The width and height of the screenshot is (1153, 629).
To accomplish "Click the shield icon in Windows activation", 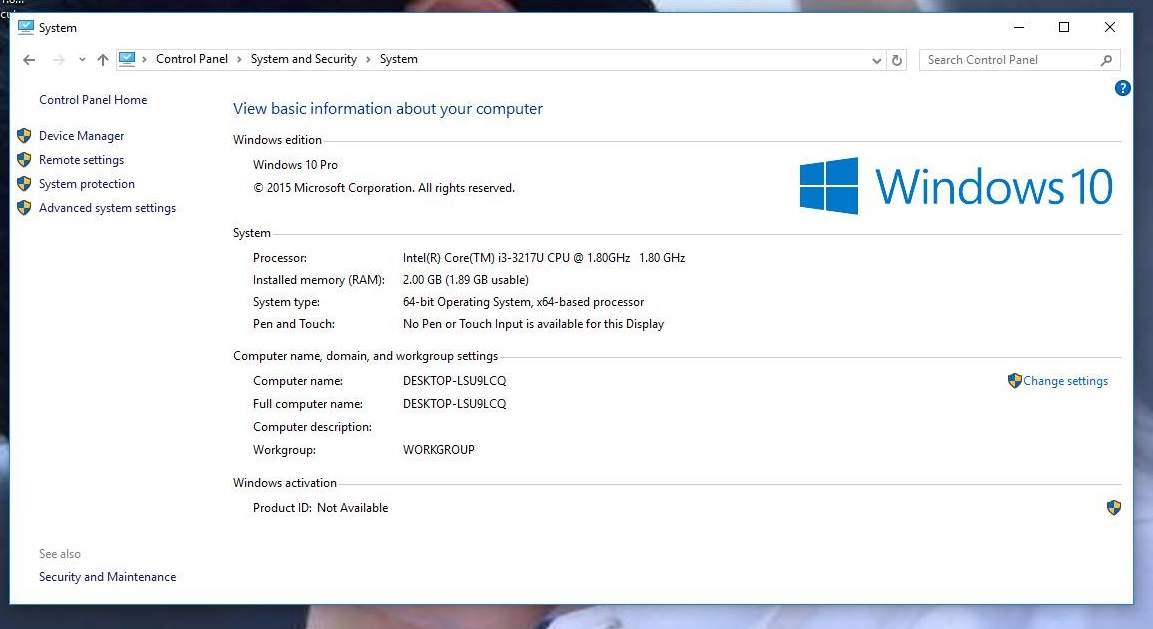I will [x=1113, y=508].
